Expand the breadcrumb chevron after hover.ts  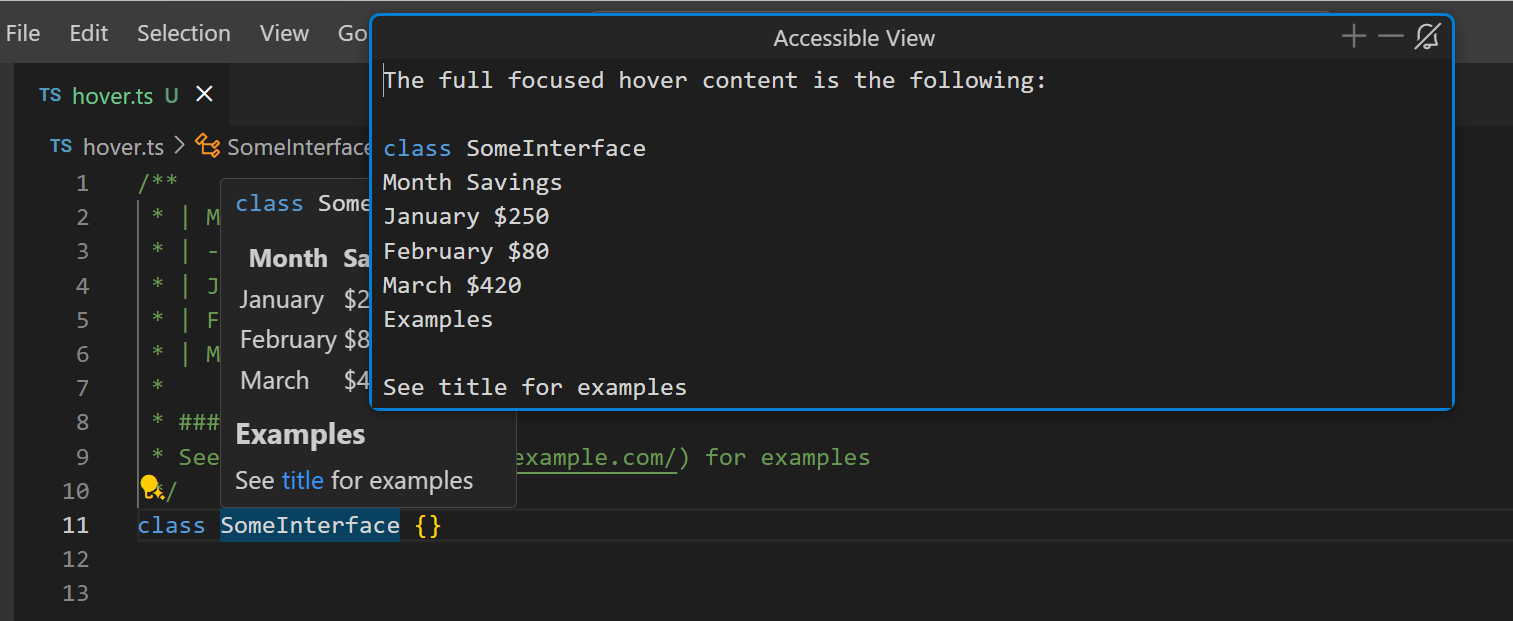[x=178, y=146]
